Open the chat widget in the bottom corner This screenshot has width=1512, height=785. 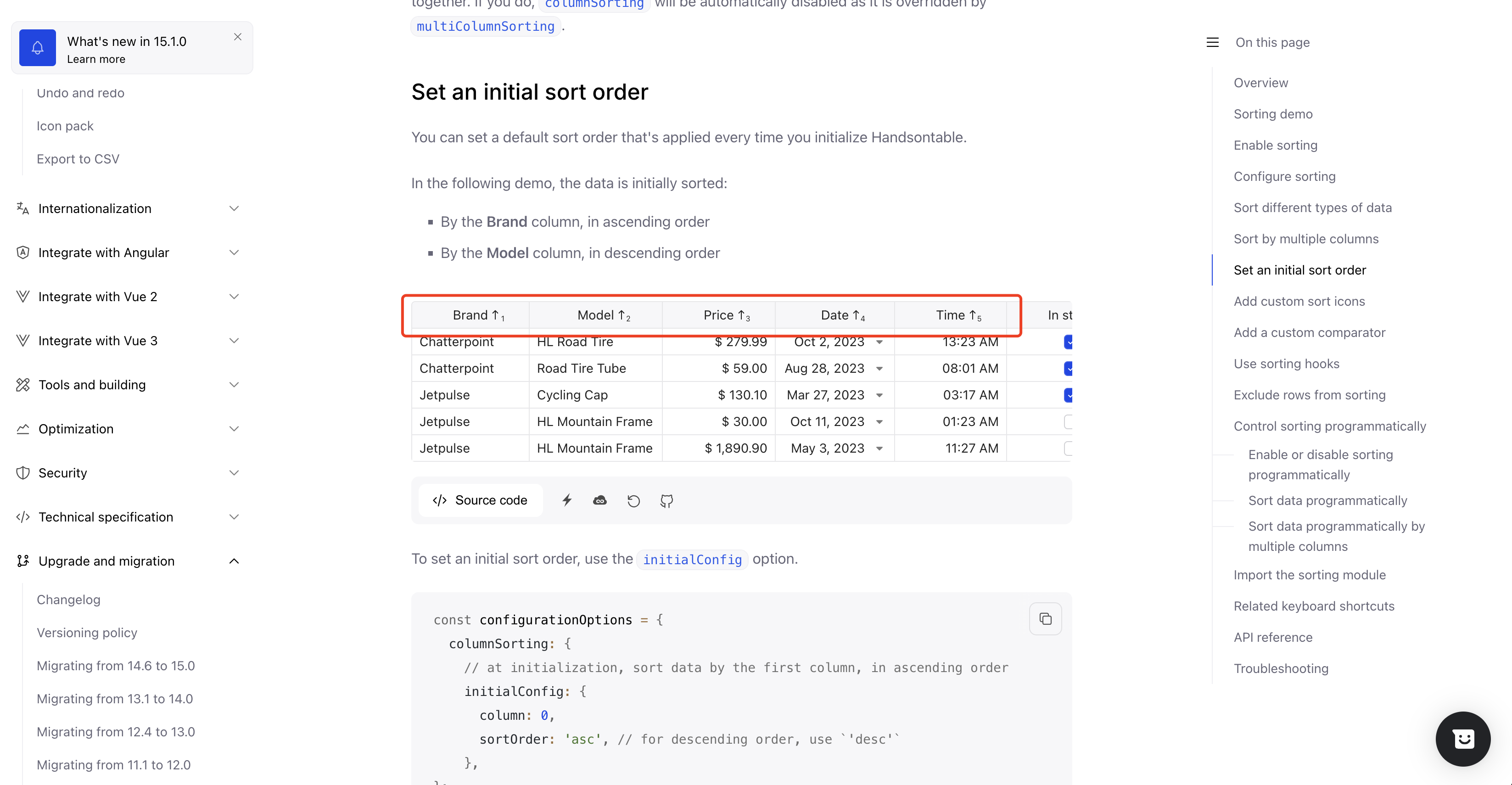coord(1463,739)
